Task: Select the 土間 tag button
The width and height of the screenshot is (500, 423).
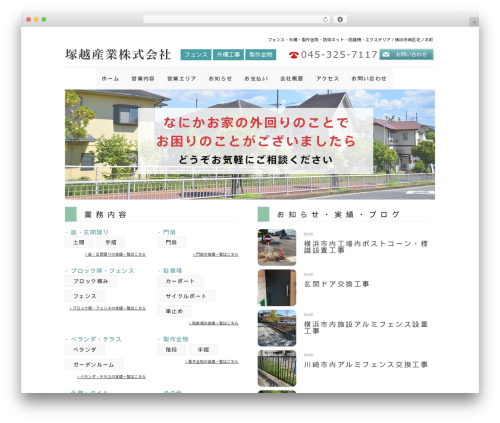Action: (79, 242)
